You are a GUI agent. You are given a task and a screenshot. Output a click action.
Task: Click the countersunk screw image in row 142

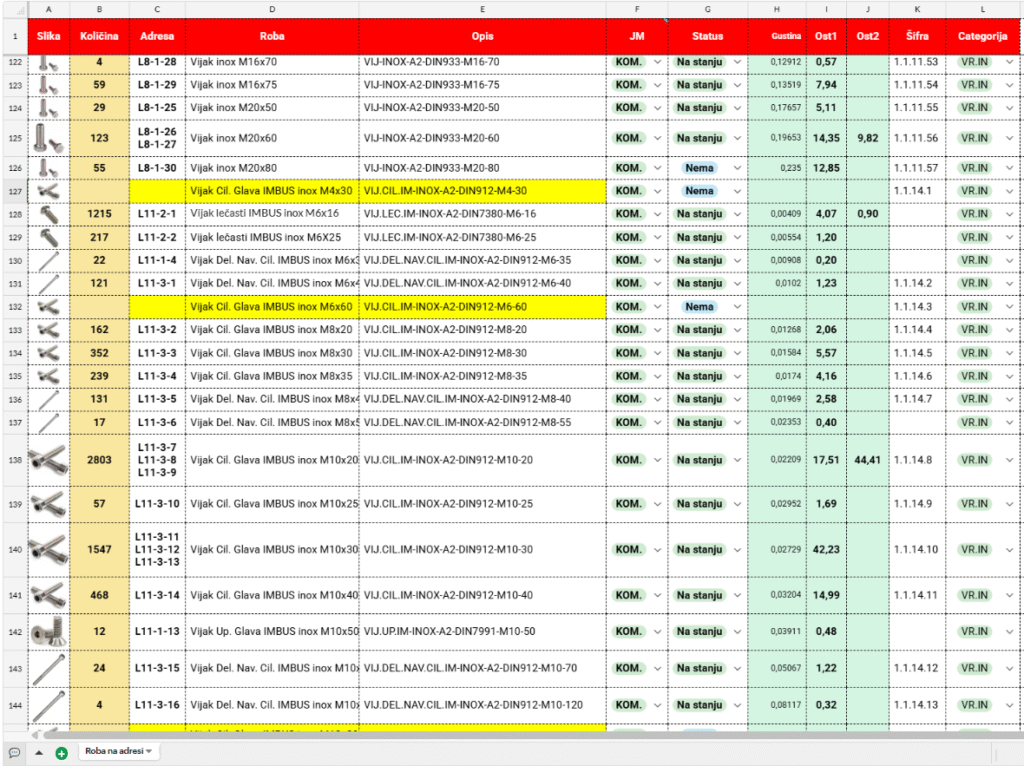click(x=48, y=632)
